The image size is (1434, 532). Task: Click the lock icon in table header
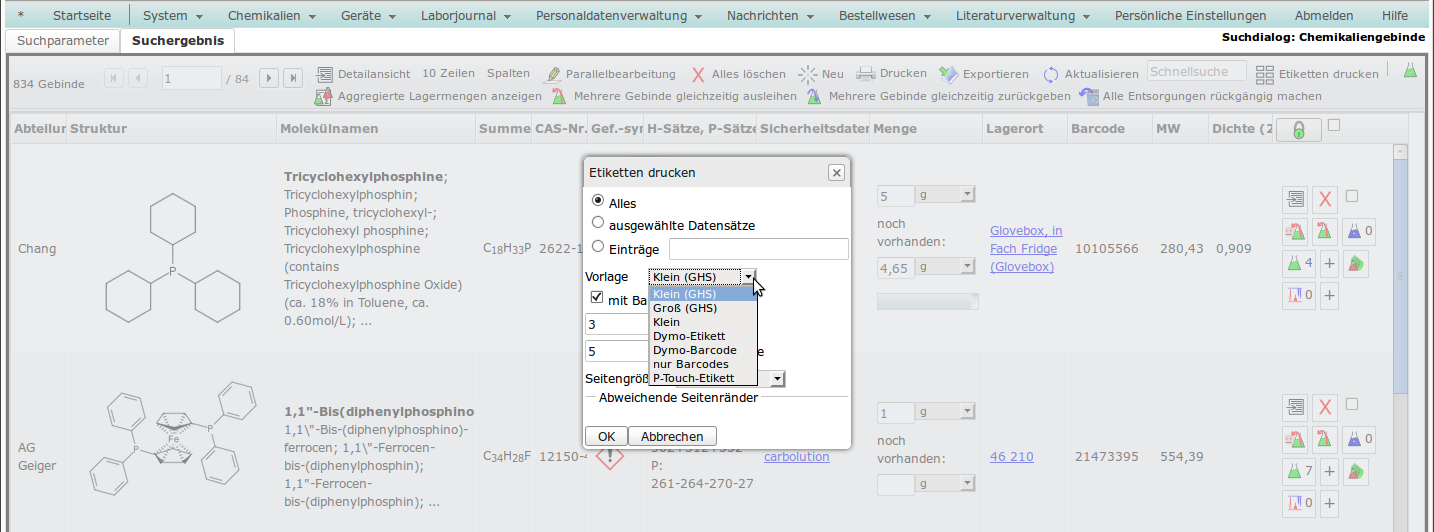pyautogui.click(x=1298, y=130)
